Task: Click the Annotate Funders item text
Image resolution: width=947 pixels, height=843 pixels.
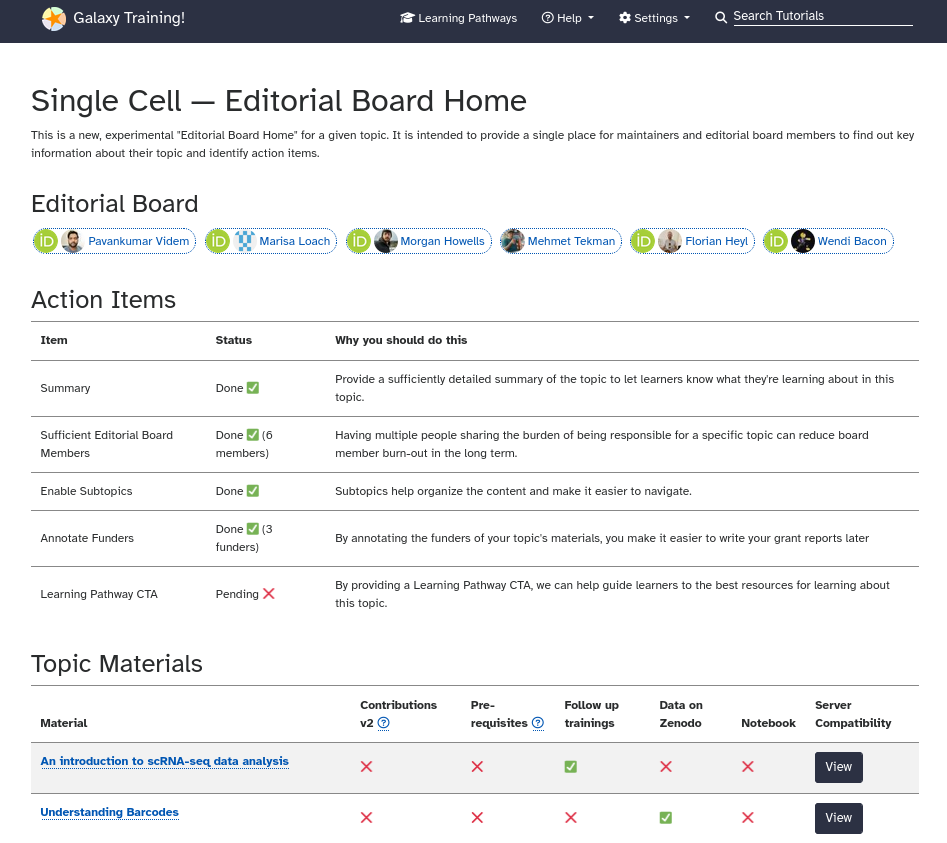Action: click(x=87, y=538)
